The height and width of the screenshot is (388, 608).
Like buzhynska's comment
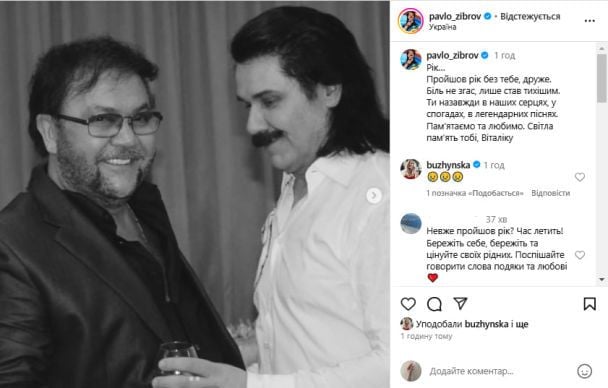[580, 177]
